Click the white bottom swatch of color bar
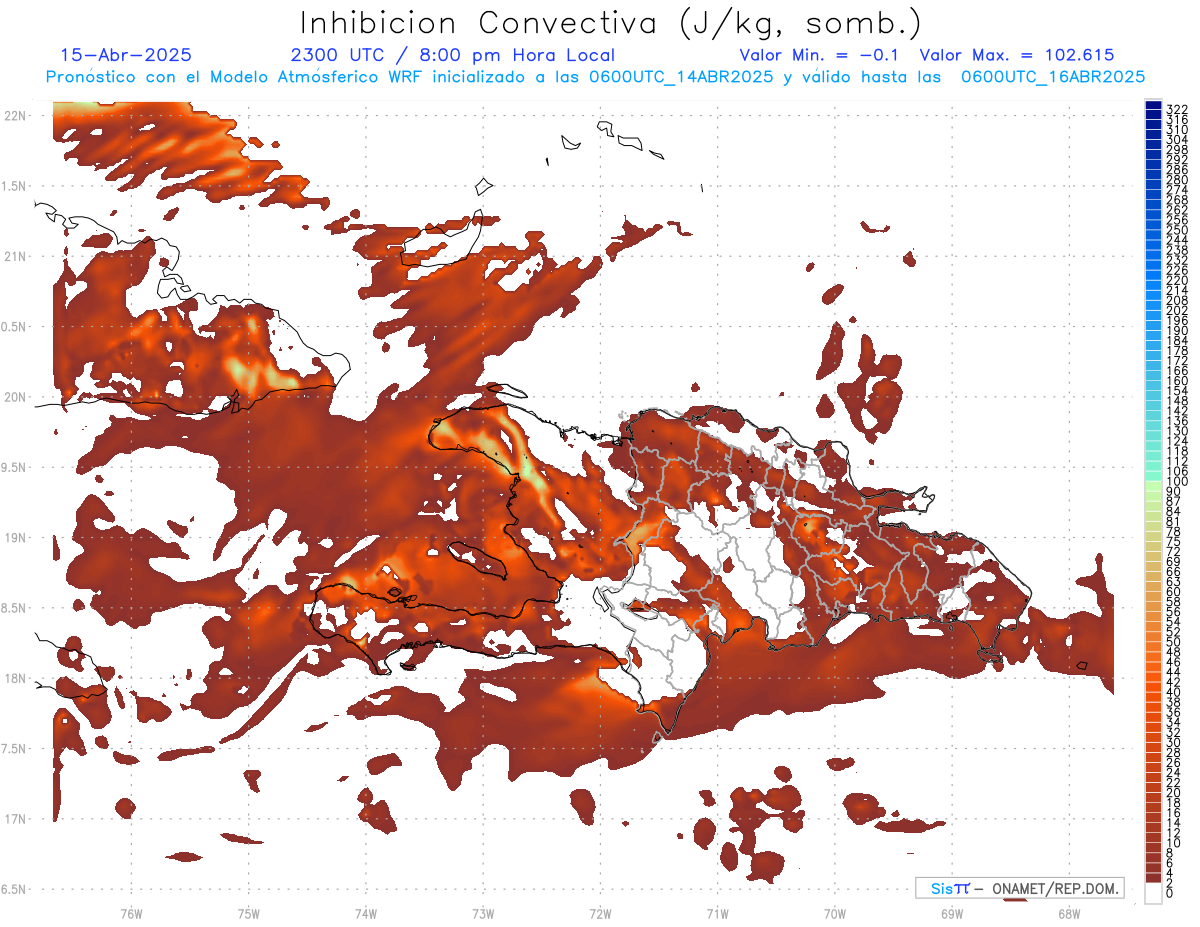Viewport: 1200px width, 927px height. 1154,892
